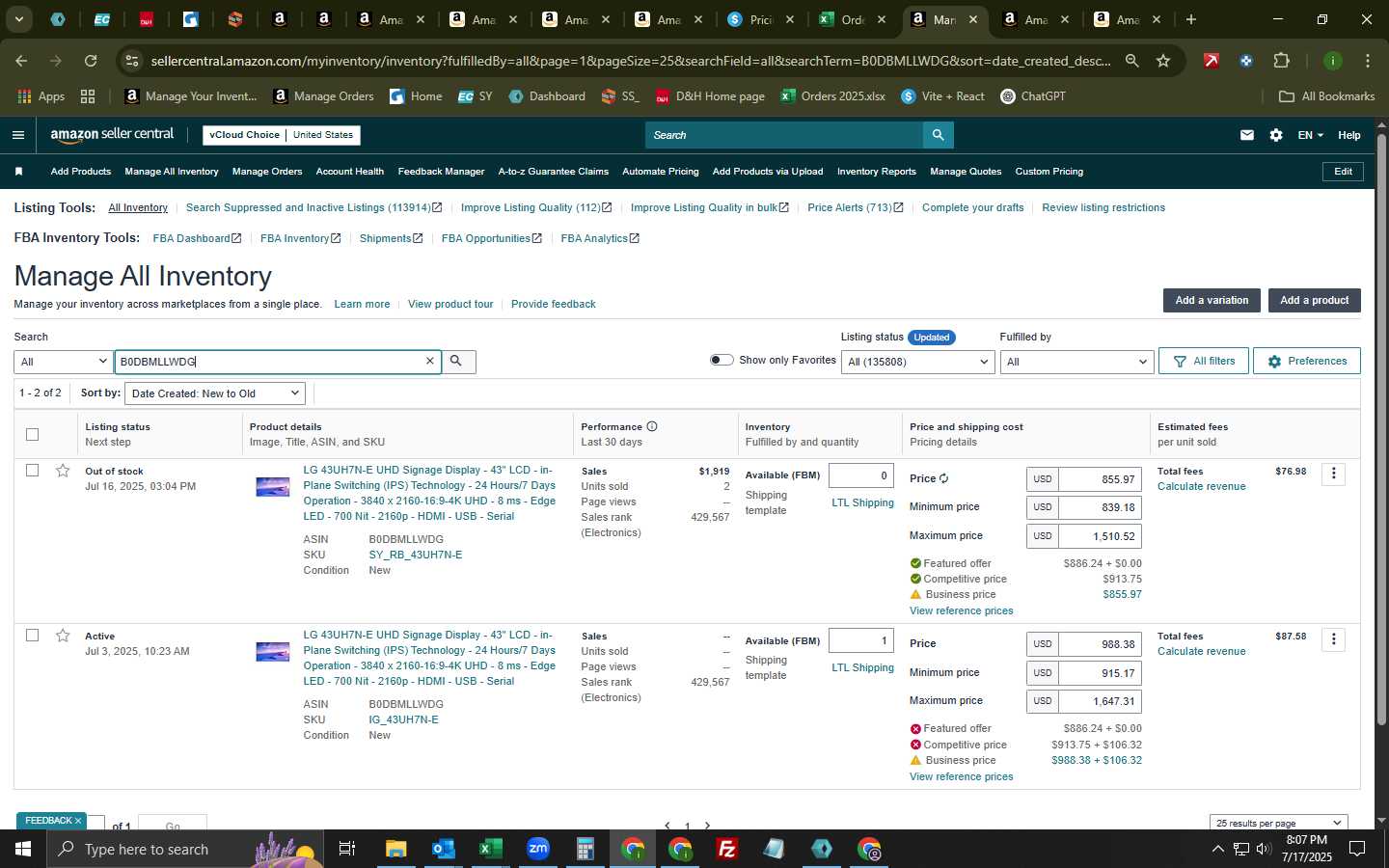Click the Windows Start button
The width and height of the screenshot is (1389, 868).
tap(23, 849)
